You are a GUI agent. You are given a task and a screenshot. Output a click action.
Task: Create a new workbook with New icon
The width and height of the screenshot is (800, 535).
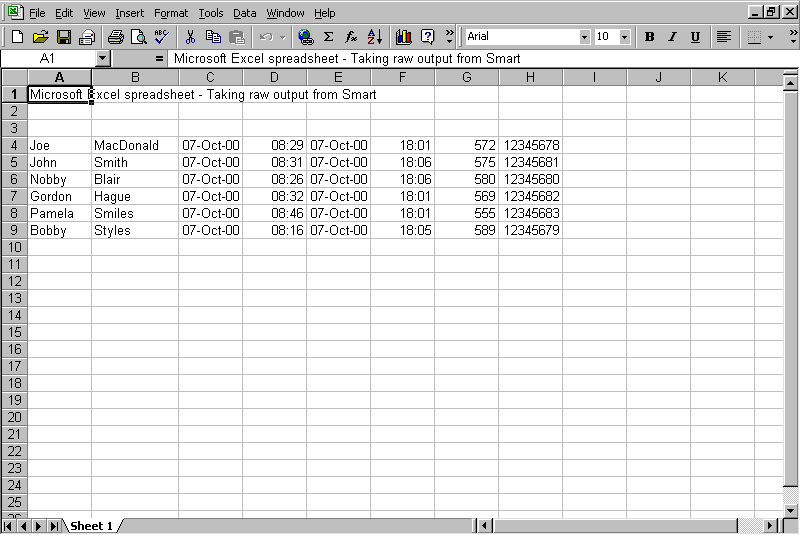pos(17,37)
